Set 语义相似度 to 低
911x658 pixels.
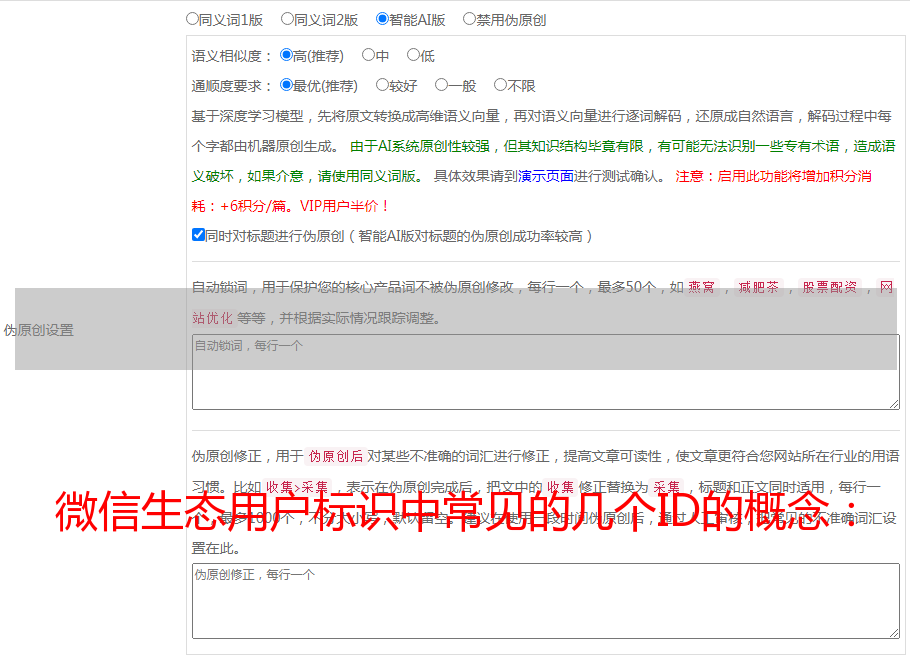(413, 55)
